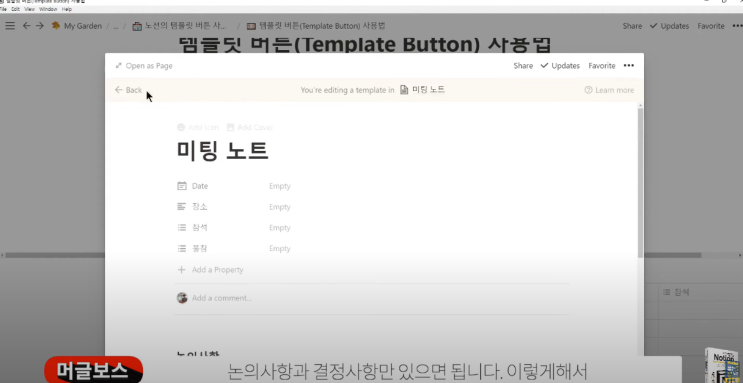This screenshot has width=743, height=383.
Task: Click the 참석 property name
Action: (192, 228)
